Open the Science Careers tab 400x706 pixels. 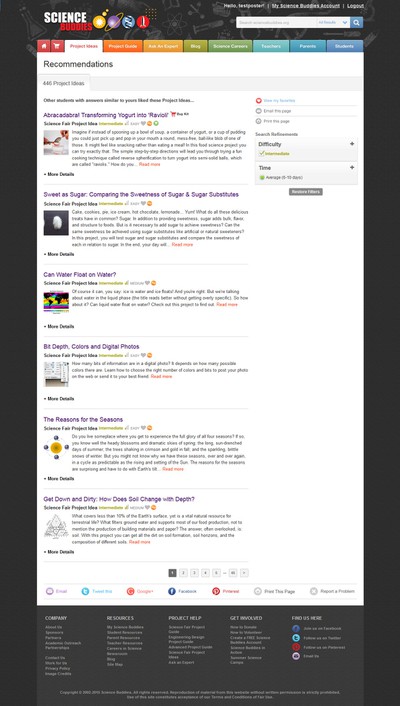(x=230, y=46)
